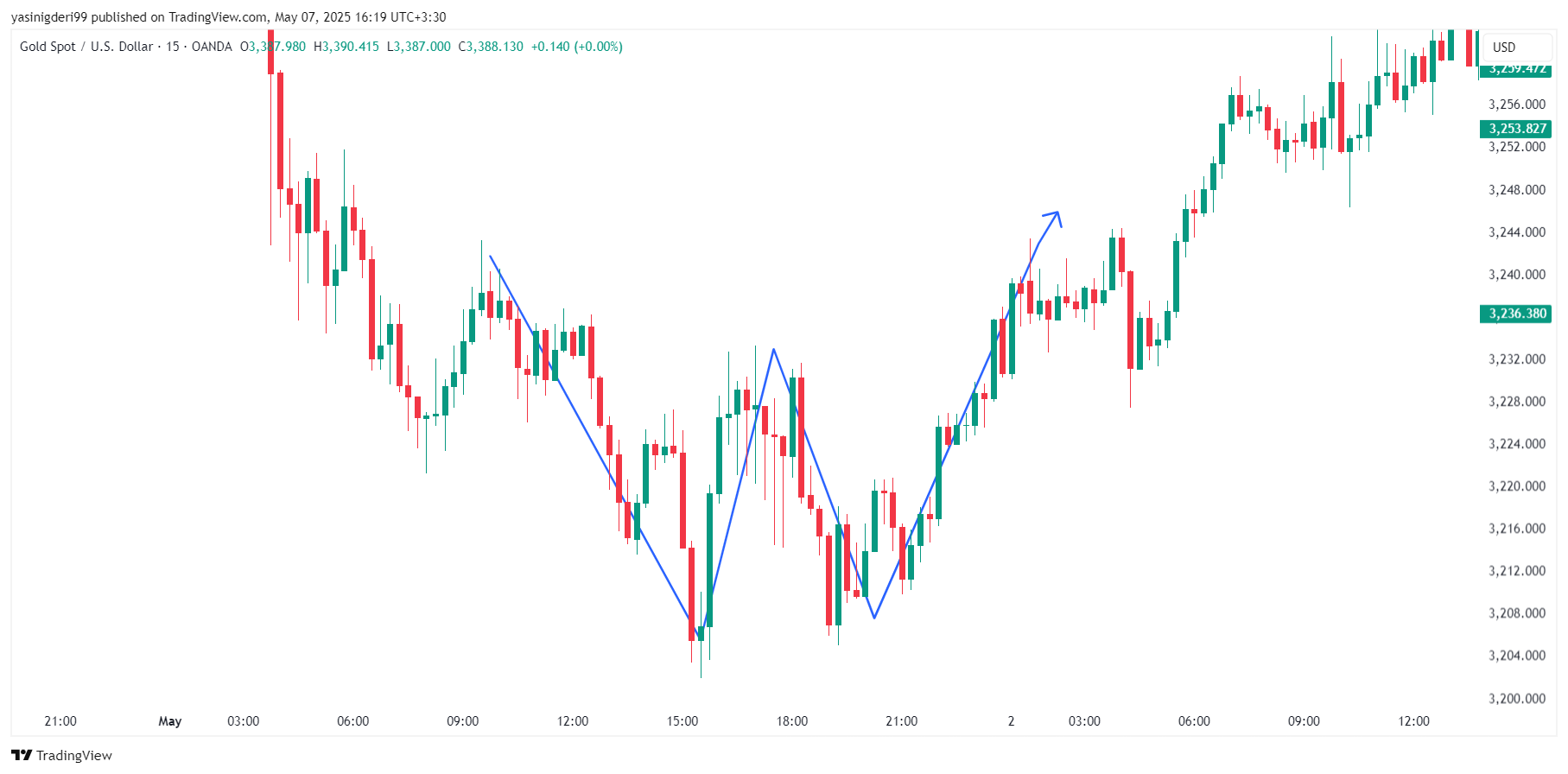Select the 3,236.380 green price tag
1568x774 pixels.
[1516, 314]
